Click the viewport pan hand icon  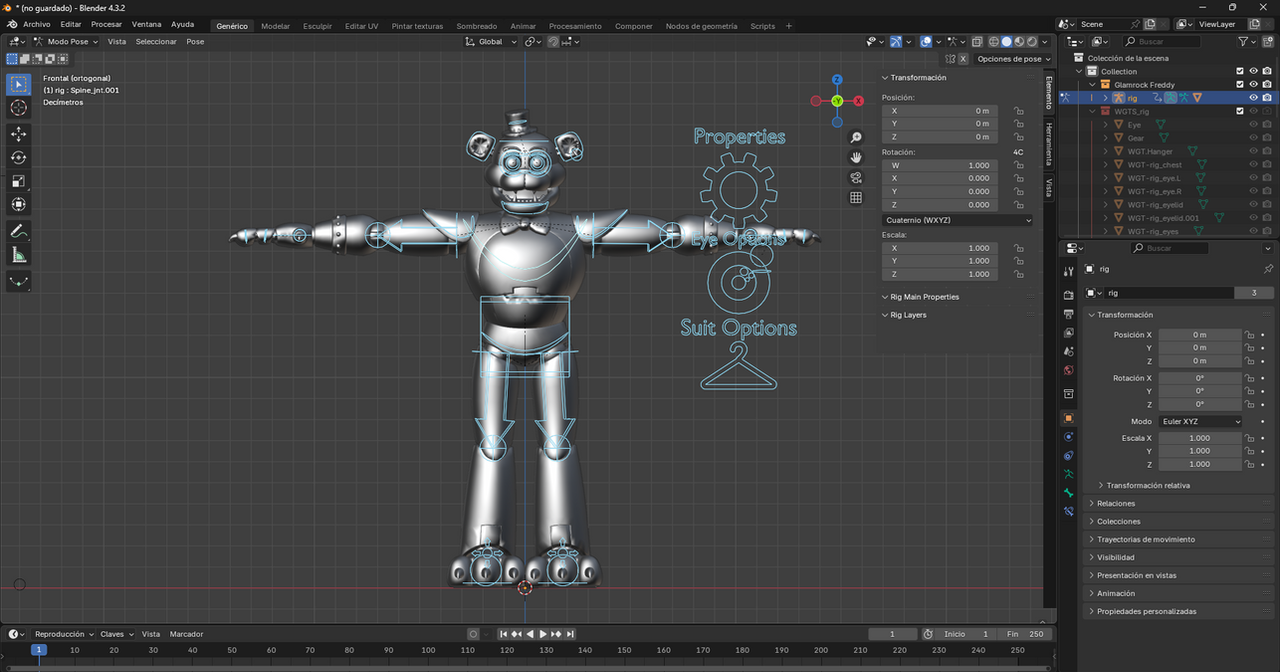(x=856, y=157)
